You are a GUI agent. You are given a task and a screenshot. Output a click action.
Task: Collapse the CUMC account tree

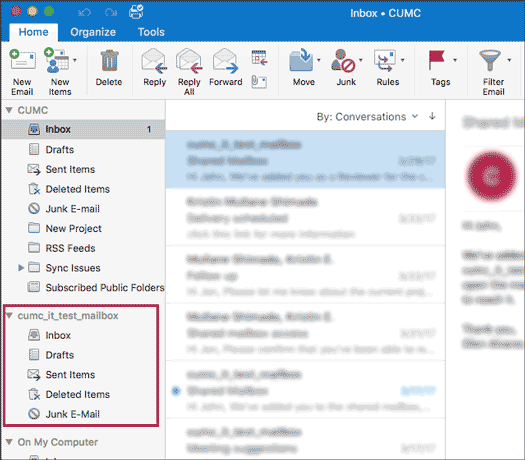click(x=9, y=110)
